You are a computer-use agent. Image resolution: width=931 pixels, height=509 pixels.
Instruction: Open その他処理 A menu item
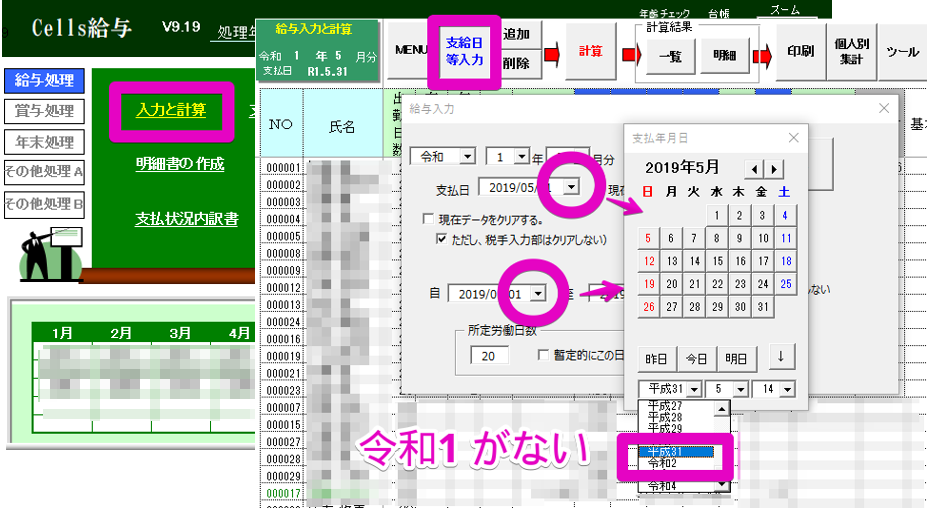(45, 172)
